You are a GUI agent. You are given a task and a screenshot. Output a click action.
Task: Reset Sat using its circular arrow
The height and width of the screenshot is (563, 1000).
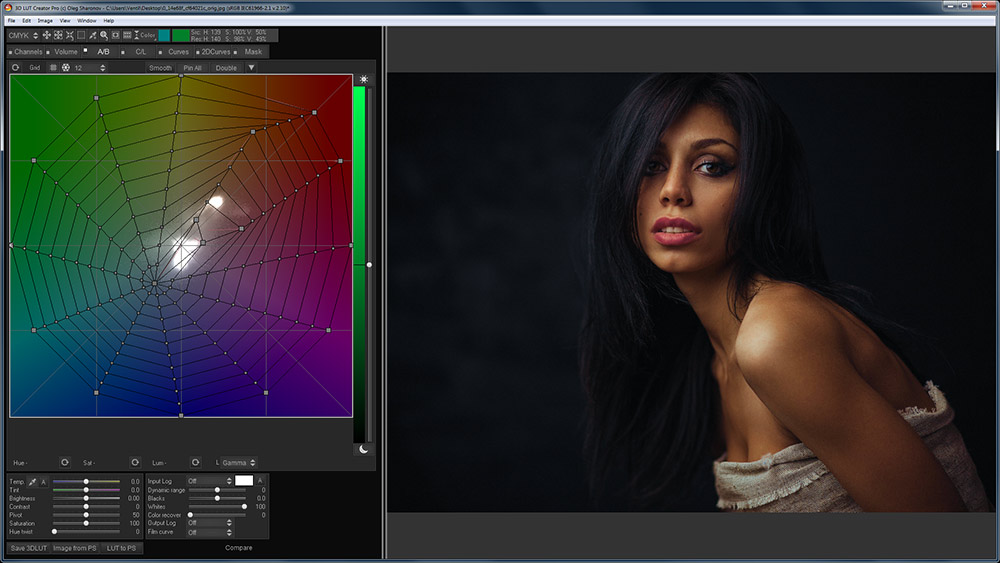[x=134, y=462]
